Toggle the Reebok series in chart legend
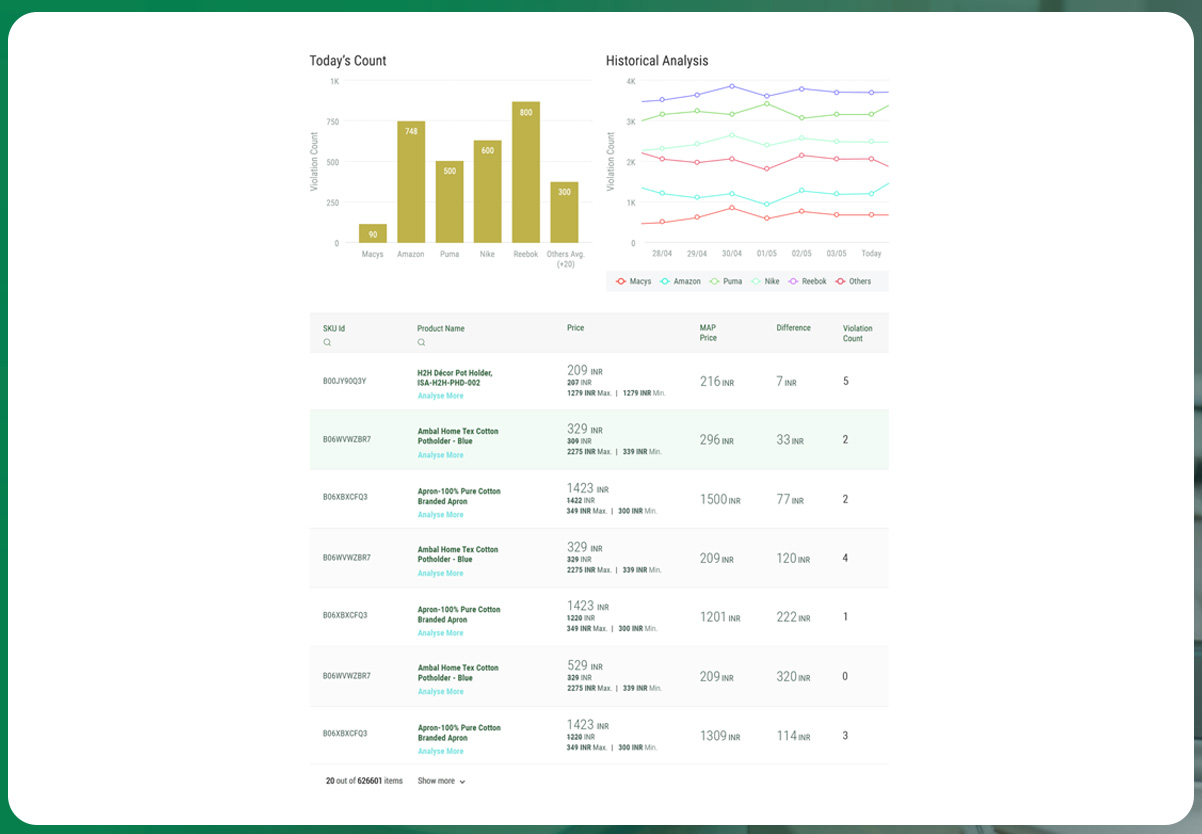 [x=807, y=282]
